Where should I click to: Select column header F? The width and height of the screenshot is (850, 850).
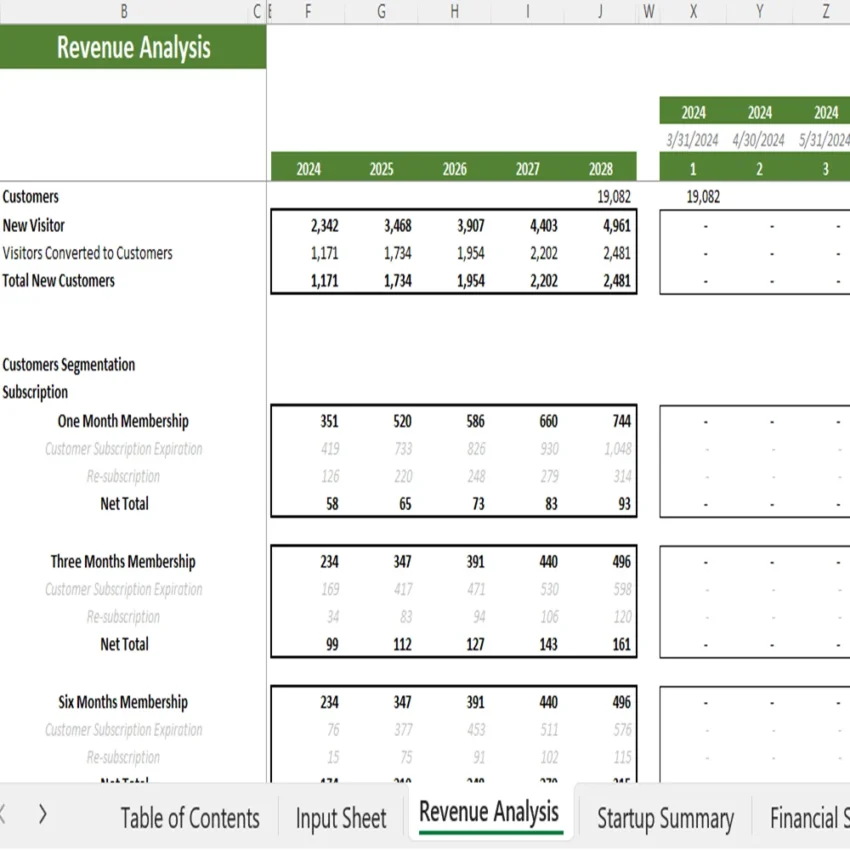click(308, 12)
